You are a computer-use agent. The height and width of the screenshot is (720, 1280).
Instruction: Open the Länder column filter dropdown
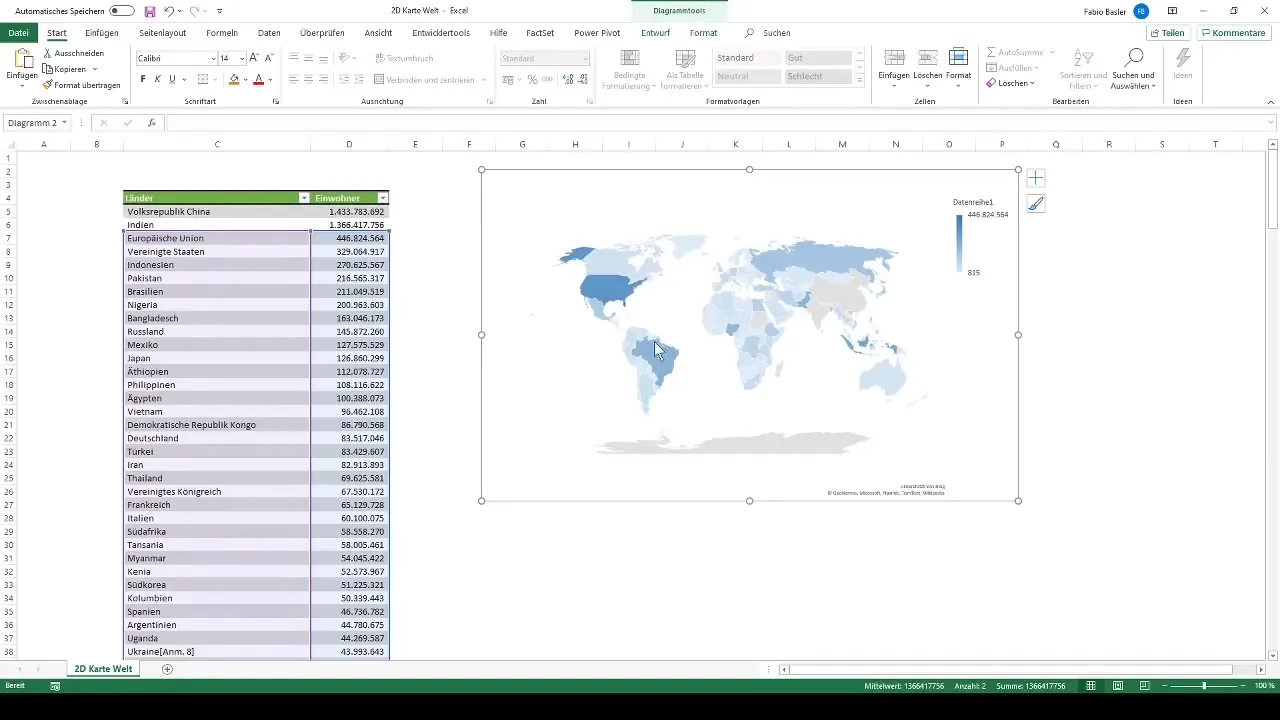304,198
